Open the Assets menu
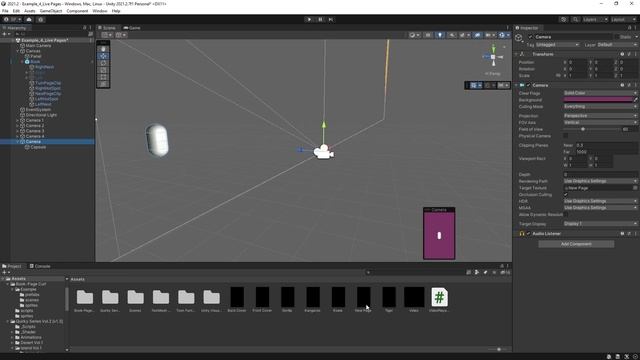The image size is (640, 360). point(29,11)
